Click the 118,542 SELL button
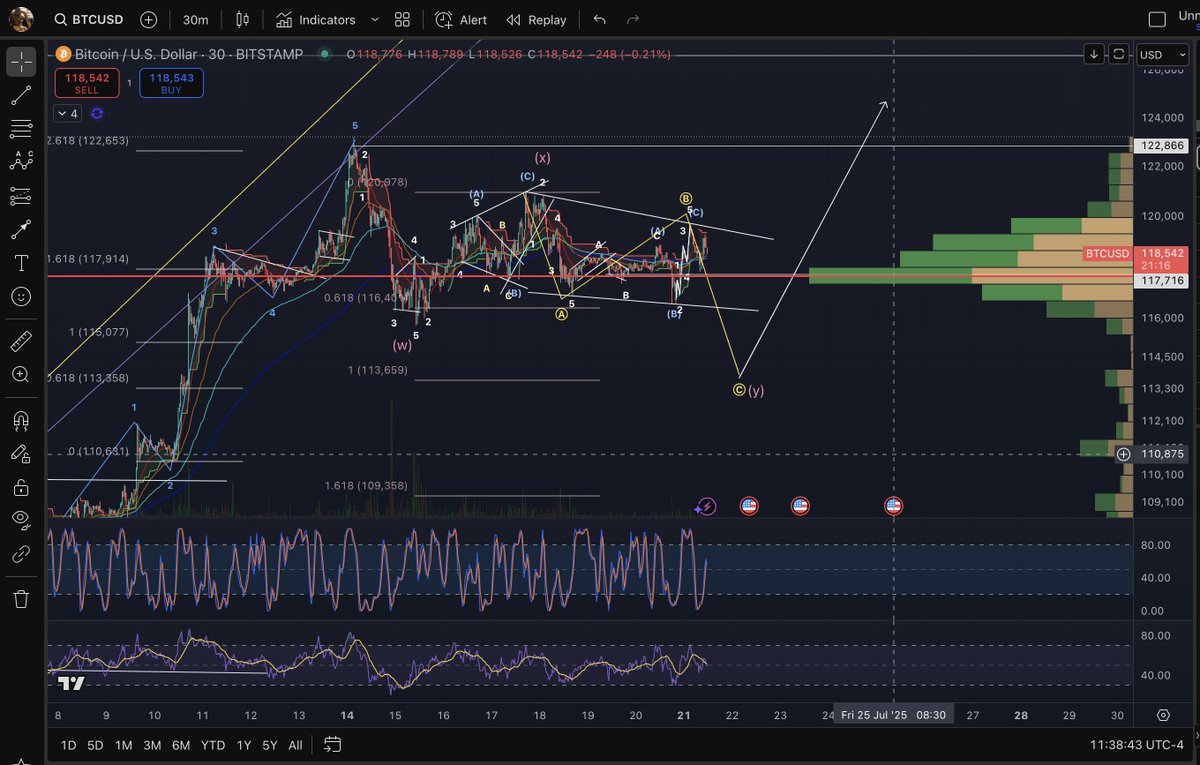Screen dimensions: 1200x765 (x=87, y=83)
